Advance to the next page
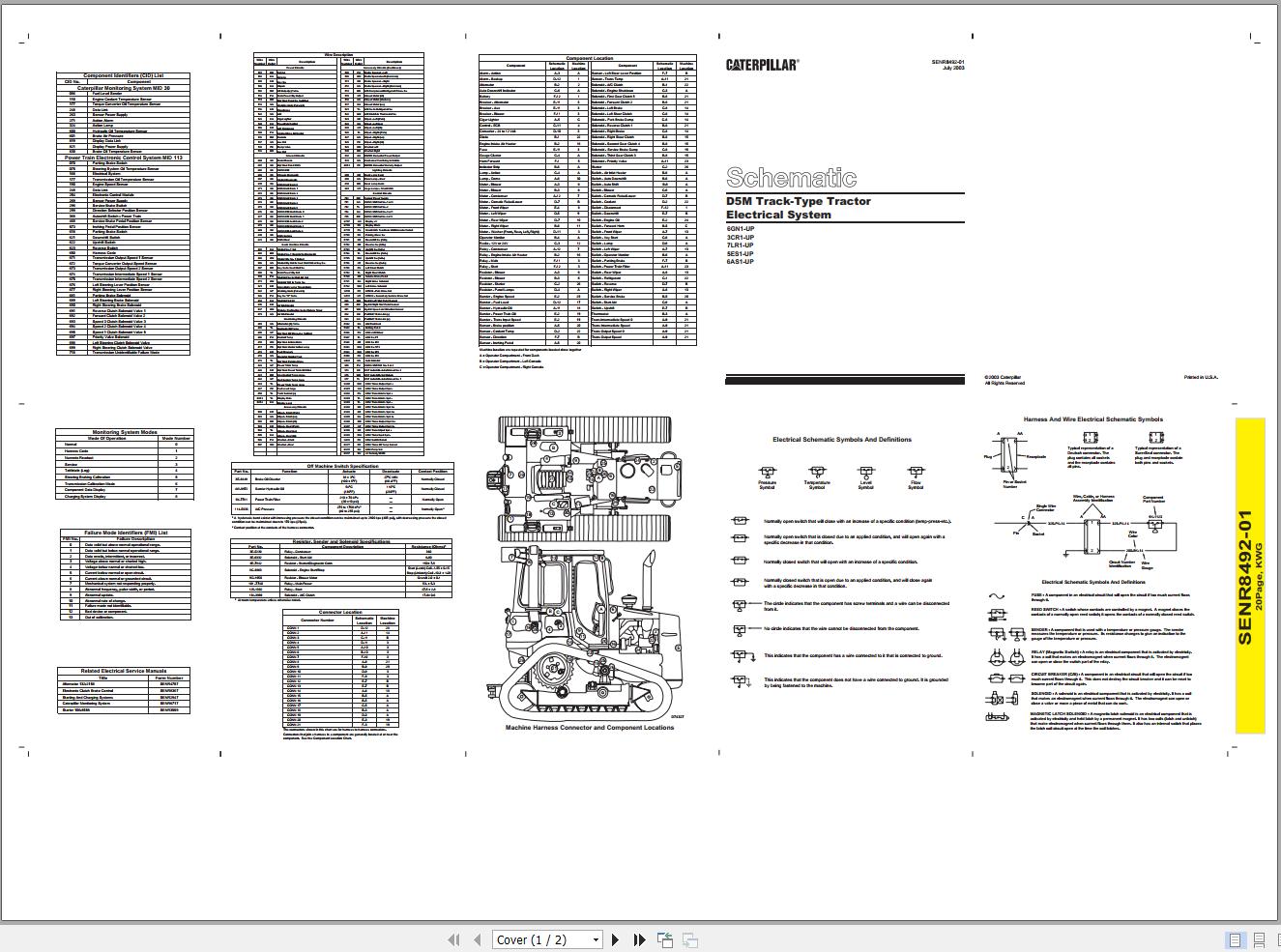 (x=616, y=938)
